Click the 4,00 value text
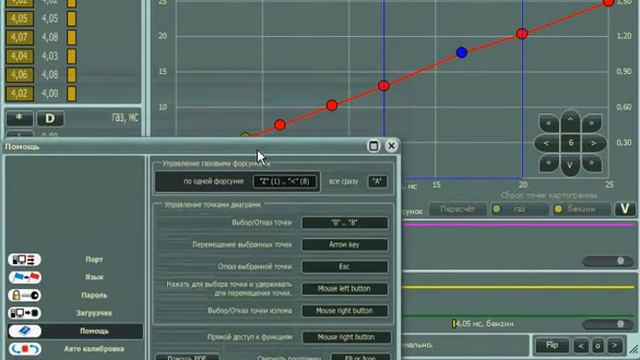Image resolution: width=640 pixels, height=360 pixels. 50,93
